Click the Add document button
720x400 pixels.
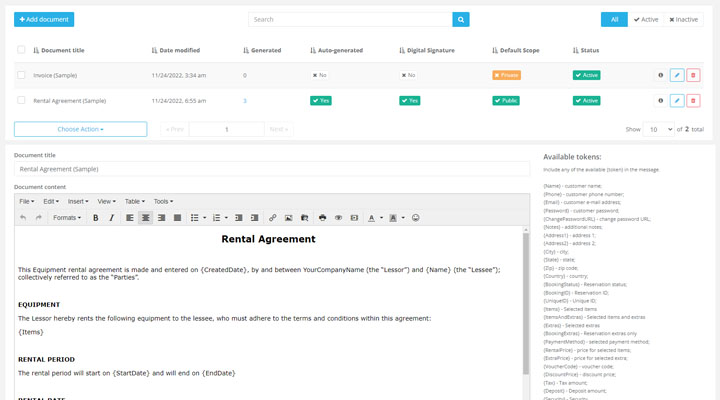coord(44,19)
